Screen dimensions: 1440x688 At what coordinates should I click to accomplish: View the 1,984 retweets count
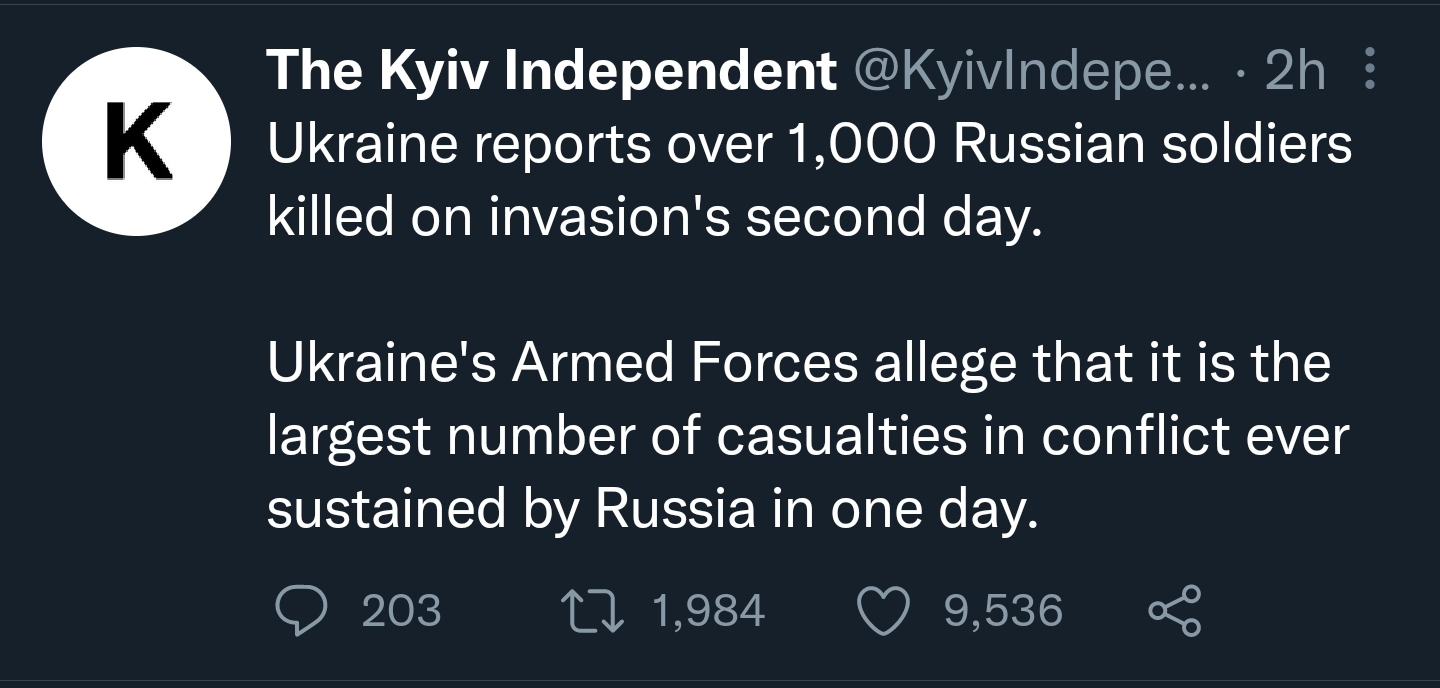(708, 610)
